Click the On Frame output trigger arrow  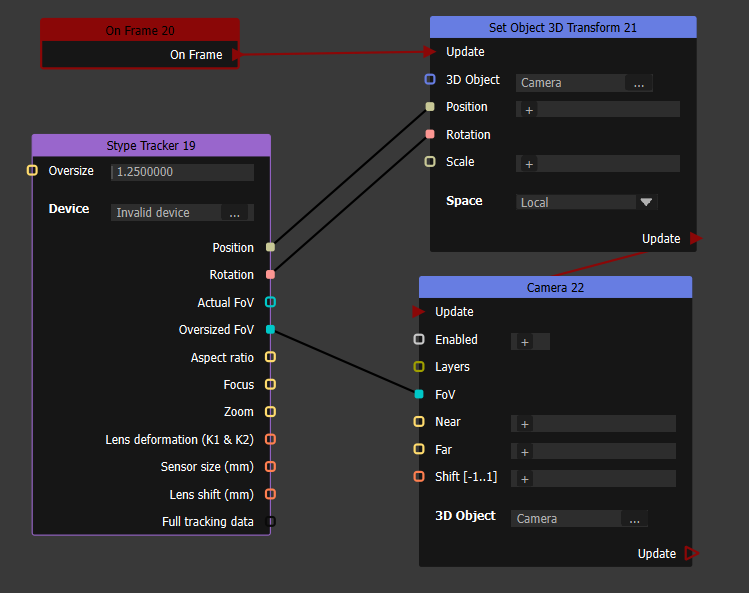[235, 55]
